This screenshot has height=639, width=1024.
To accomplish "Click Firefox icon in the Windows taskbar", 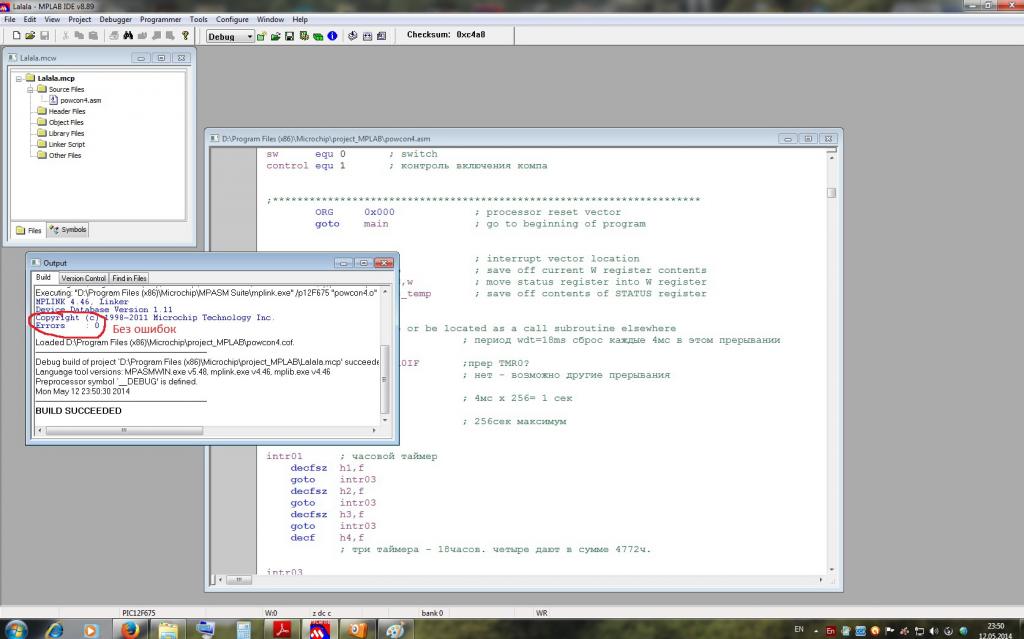I will coord(129,629).
